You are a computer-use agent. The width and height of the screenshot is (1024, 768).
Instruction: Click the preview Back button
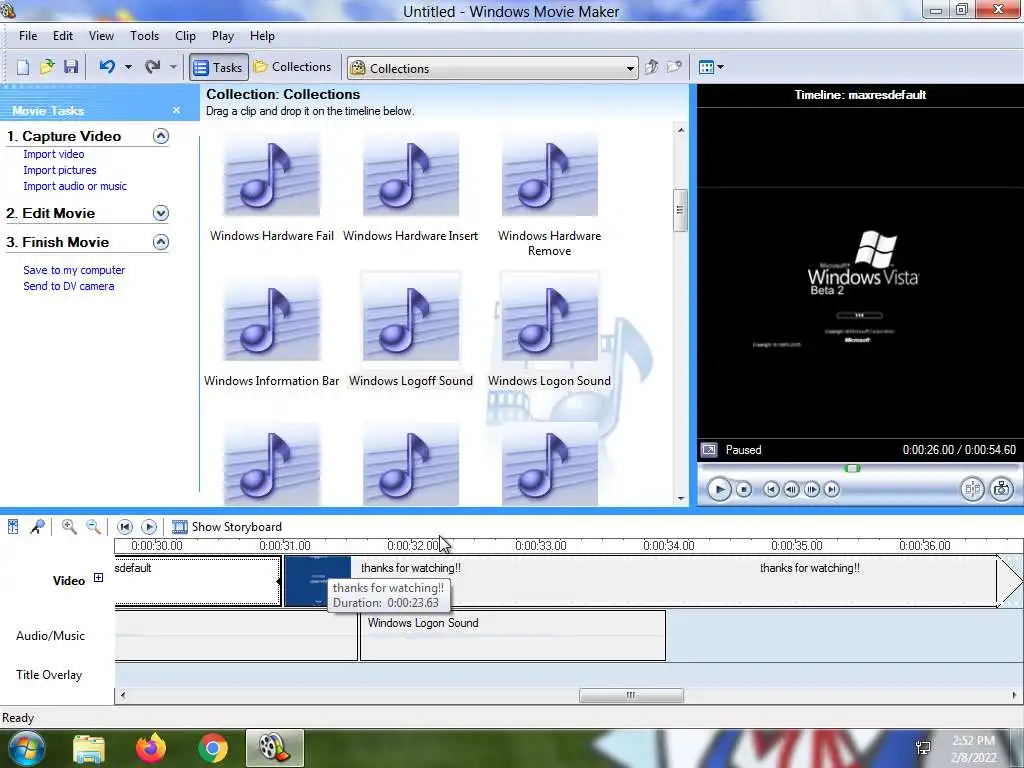pos(771,489)
